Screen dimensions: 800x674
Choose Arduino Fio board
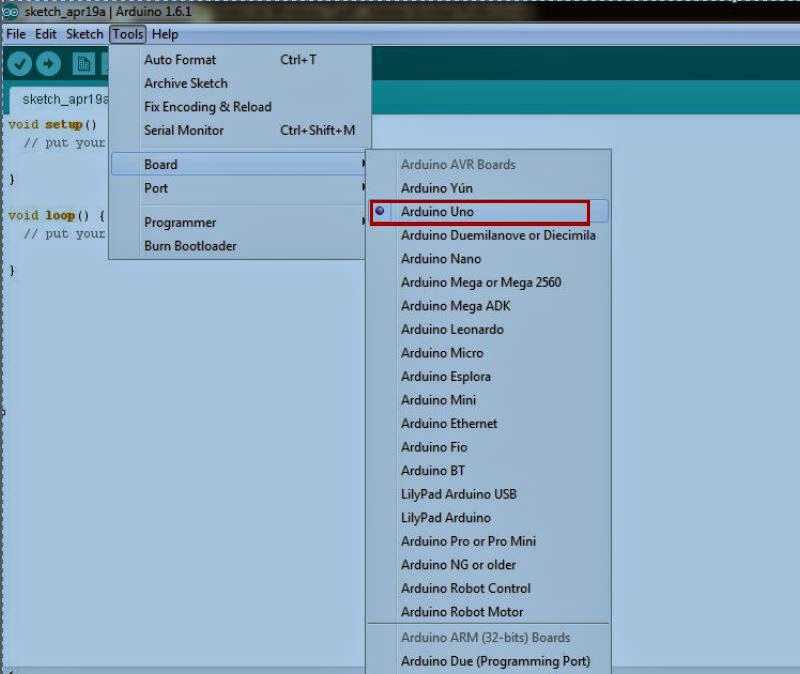point(489,447)
